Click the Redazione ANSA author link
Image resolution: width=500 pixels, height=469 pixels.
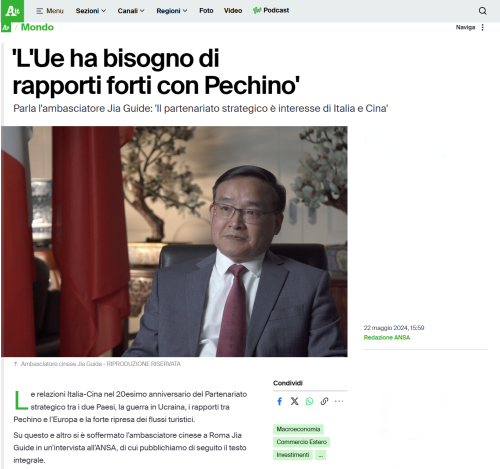(387, 338)
